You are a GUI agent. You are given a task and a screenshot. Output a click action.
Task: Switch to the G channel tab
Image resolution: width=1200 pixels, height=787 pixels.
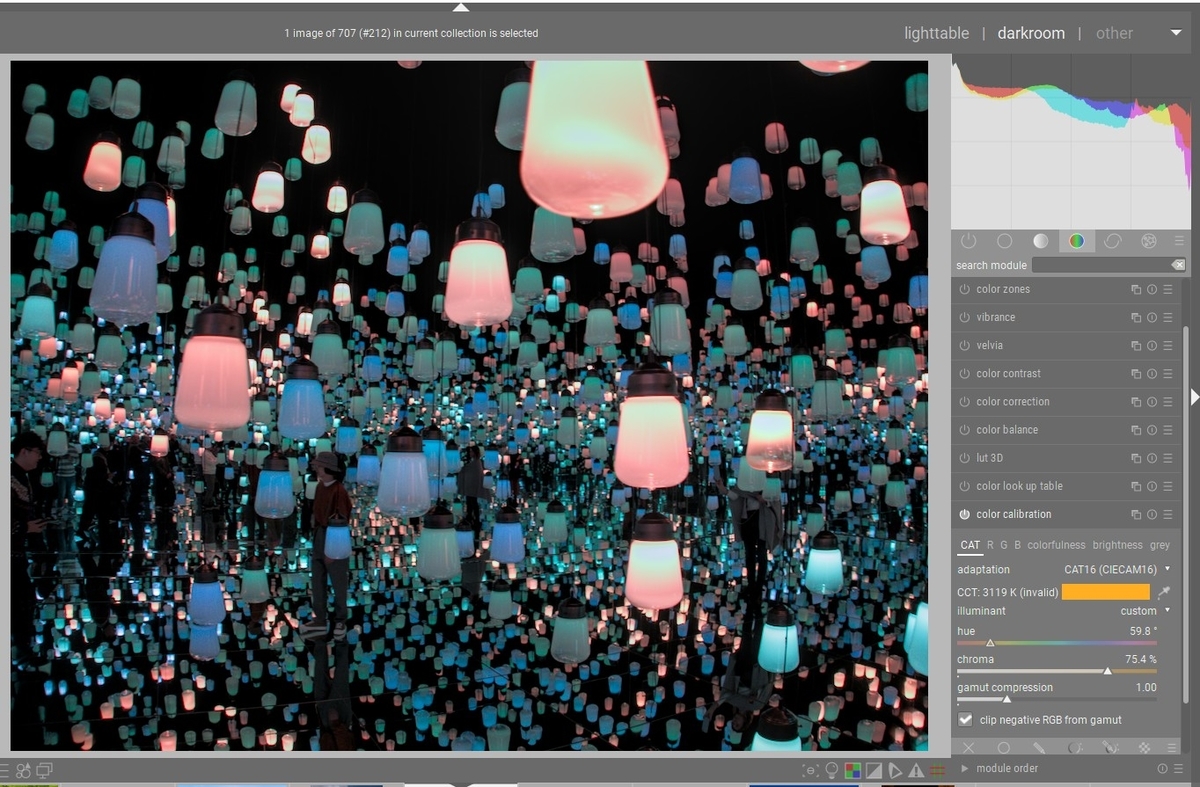[x=1004, y=545]
